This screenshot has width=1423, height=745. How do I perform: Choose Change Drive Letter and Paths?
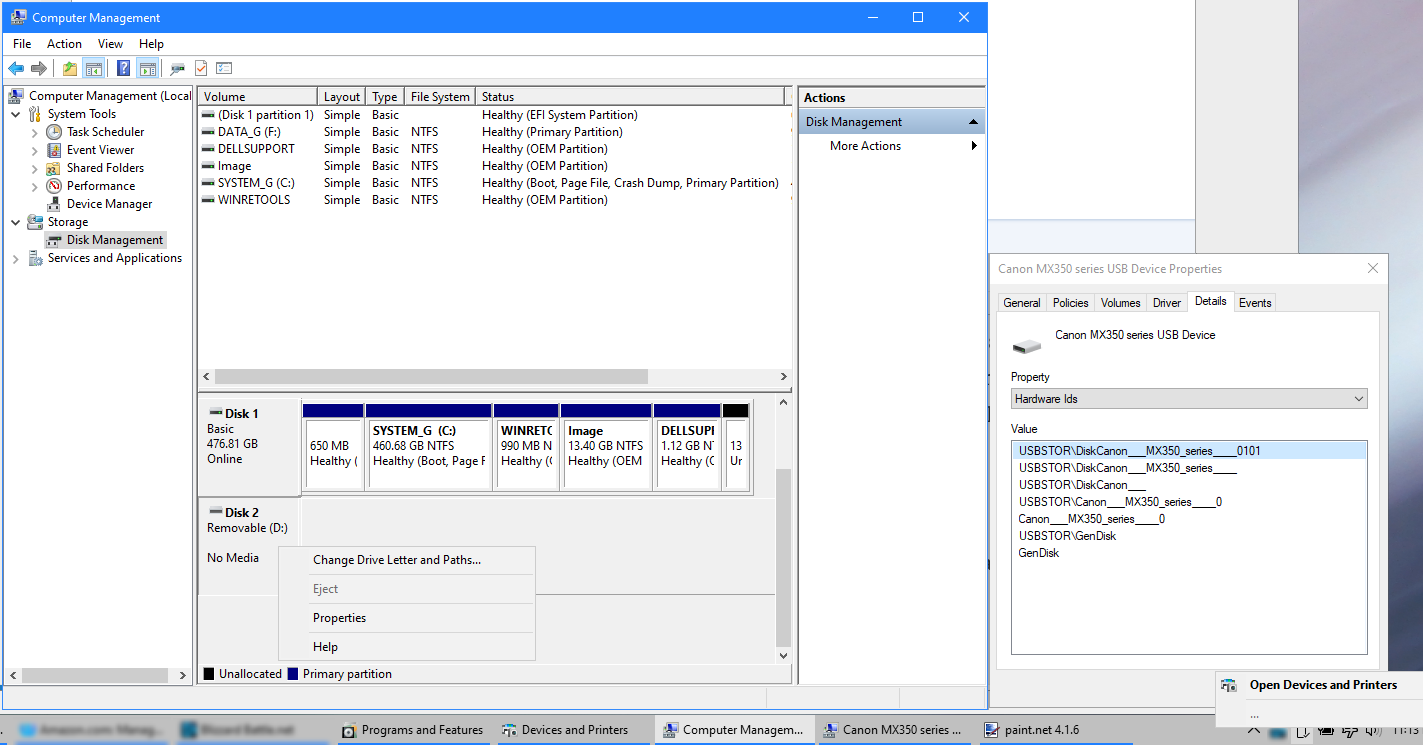(396, 560)
